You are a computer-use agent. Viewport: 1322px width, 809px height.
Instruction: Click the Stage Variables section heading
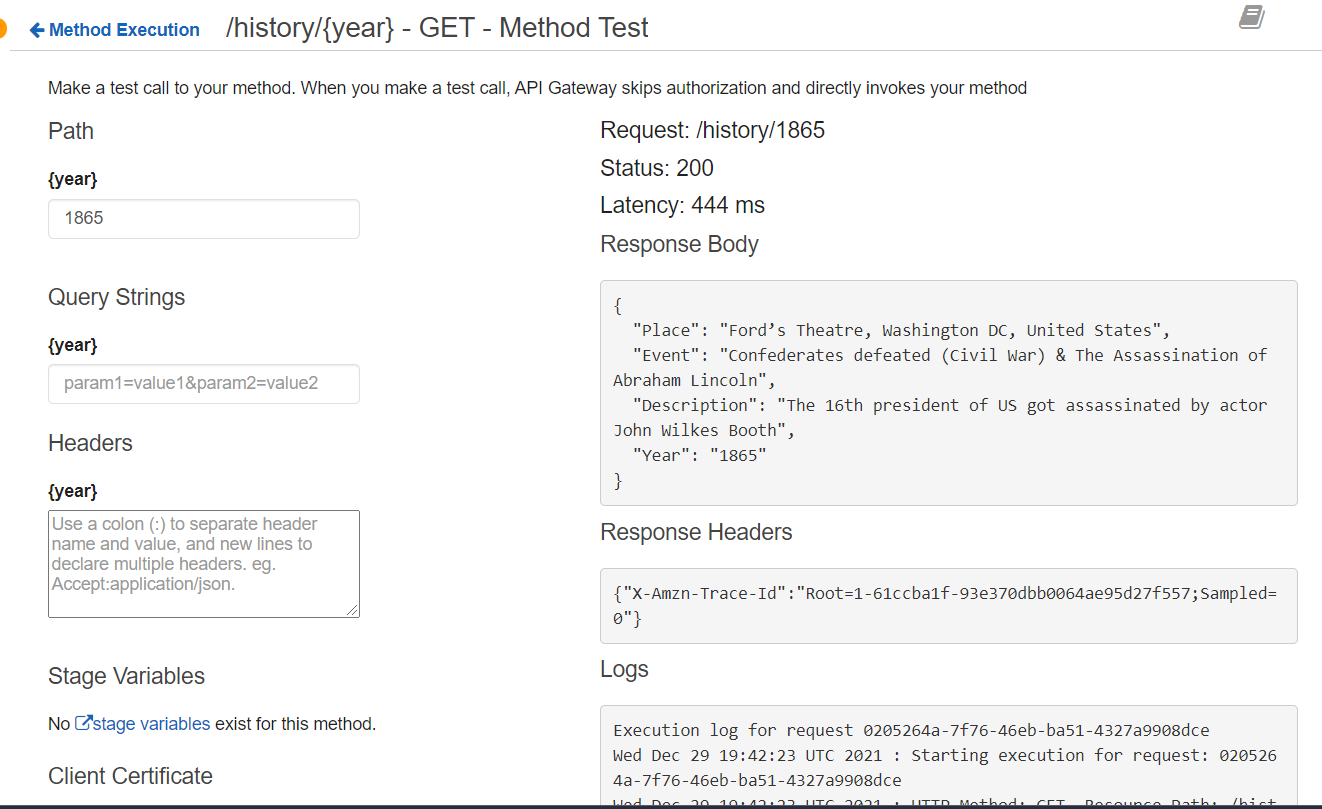(x=125, y=676)
